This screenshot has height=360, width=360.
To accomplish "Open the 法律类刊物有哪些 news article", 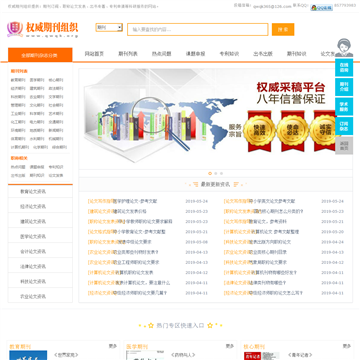I will [x=268, y=283].
